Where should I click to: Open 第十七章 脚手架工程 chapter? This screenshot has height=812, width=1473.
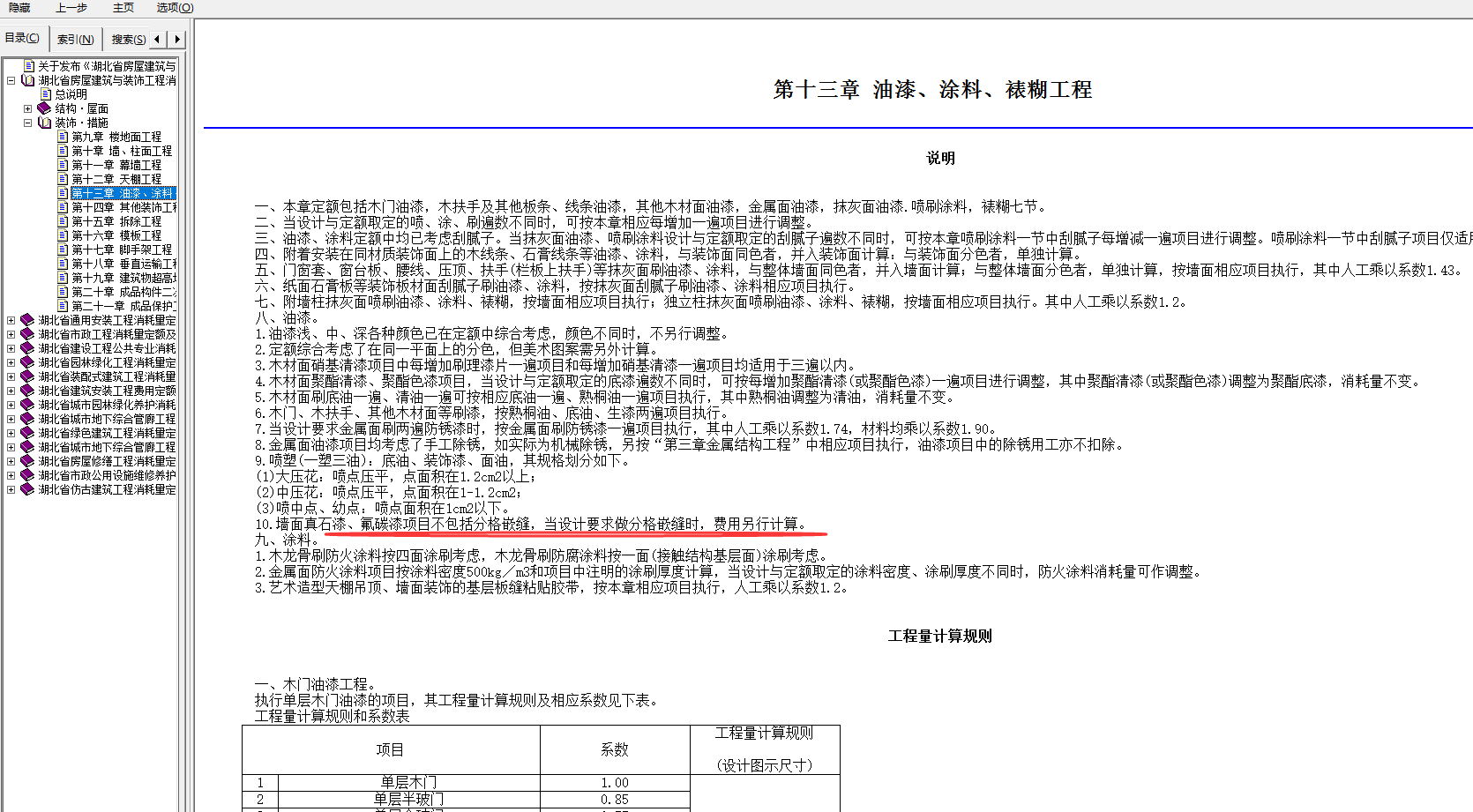(x=122, y=250)
